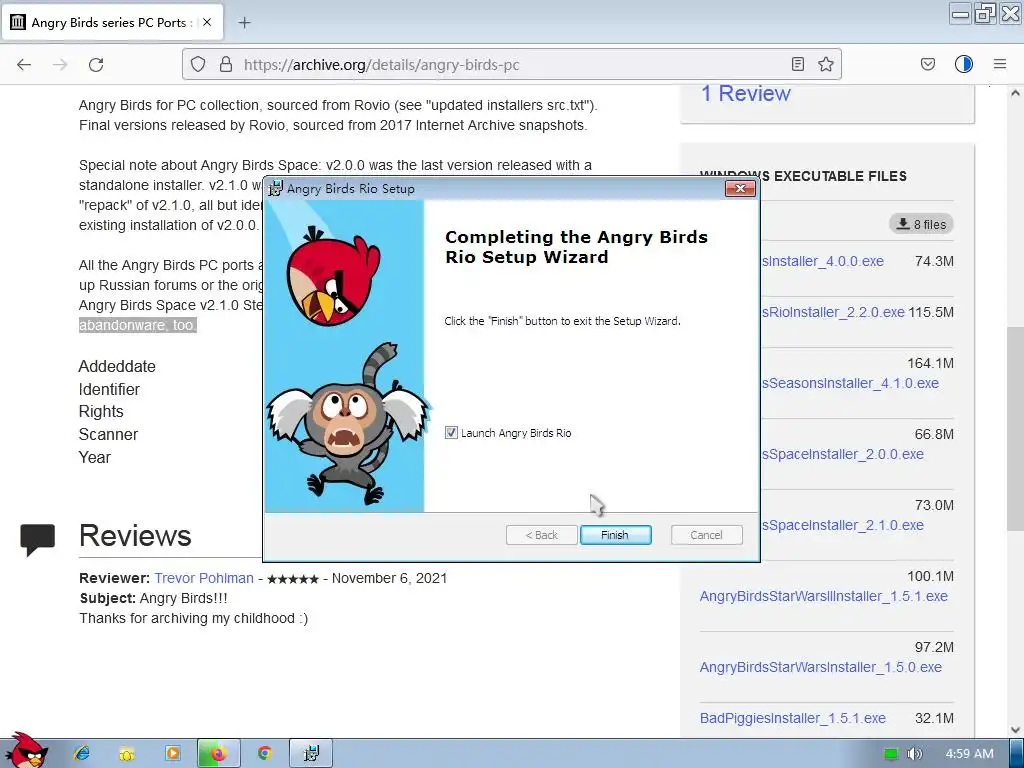Screen dimensions: 1024x768
Task: Click Cancel in Angry Birds Rio Setup
Action: pos(707,535)
